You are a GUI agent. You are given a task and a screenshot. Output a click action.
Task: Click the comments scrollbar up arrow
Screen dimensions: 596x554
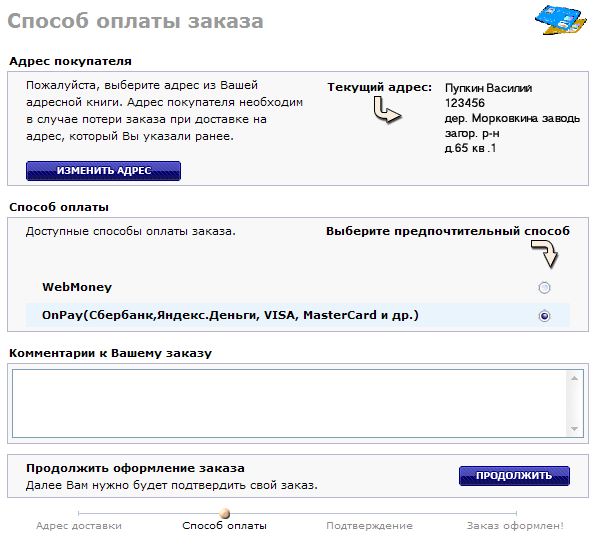click(x=574, y=378)
